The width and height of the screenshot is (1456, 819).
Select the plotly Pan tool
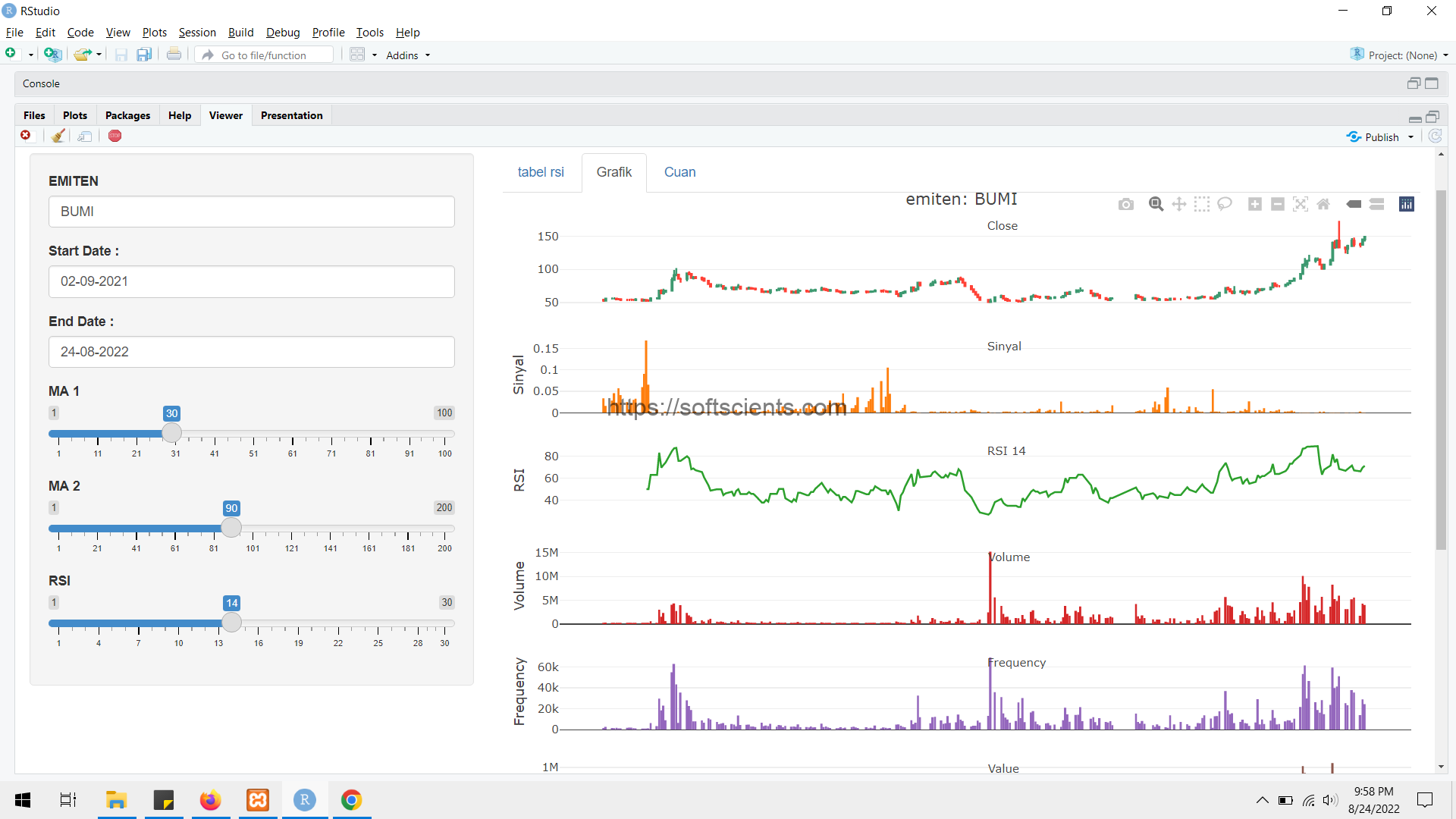point(1179,204)
